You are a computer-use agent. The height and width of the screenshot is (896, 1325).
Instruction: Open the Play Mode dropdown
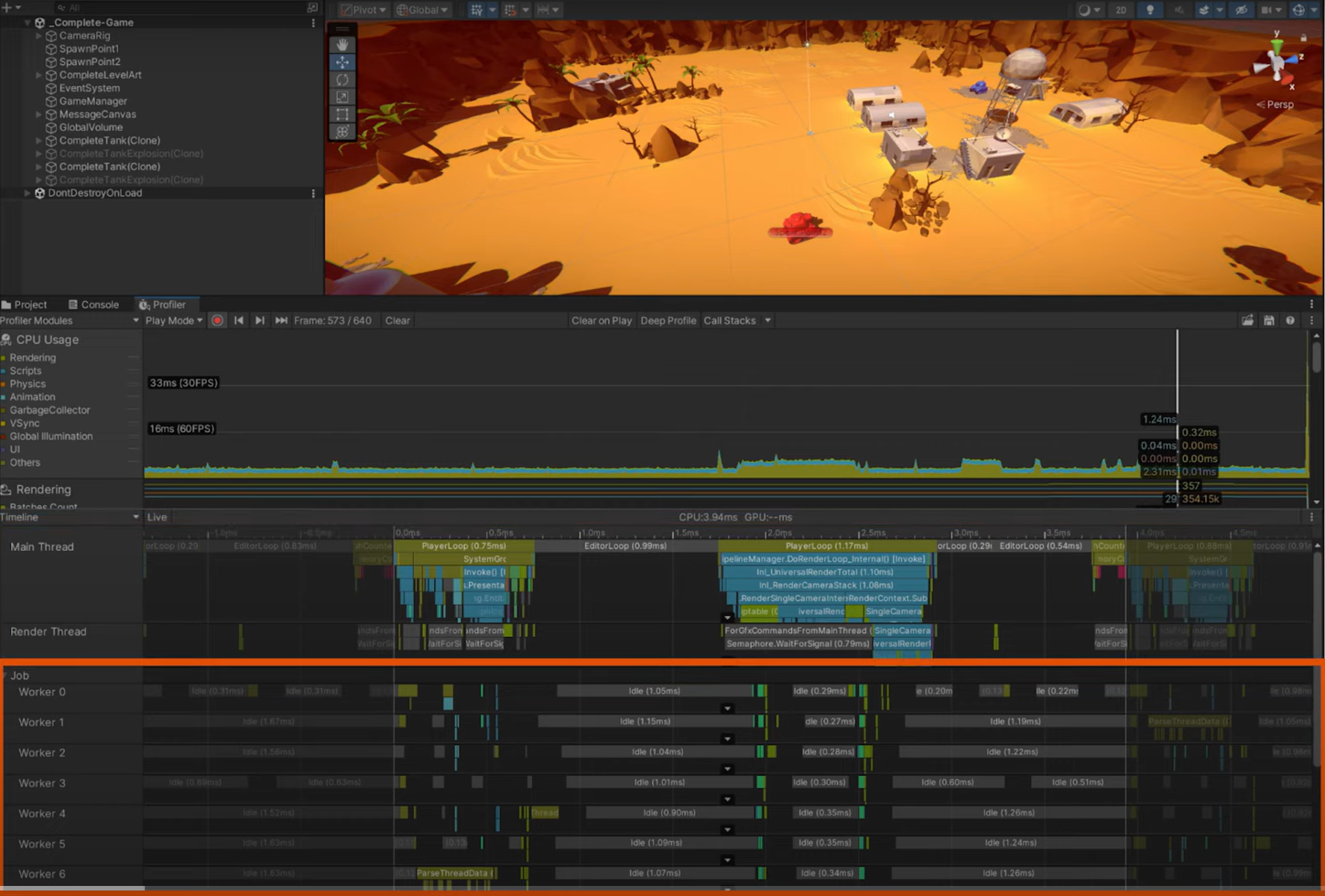coord(174,320)
